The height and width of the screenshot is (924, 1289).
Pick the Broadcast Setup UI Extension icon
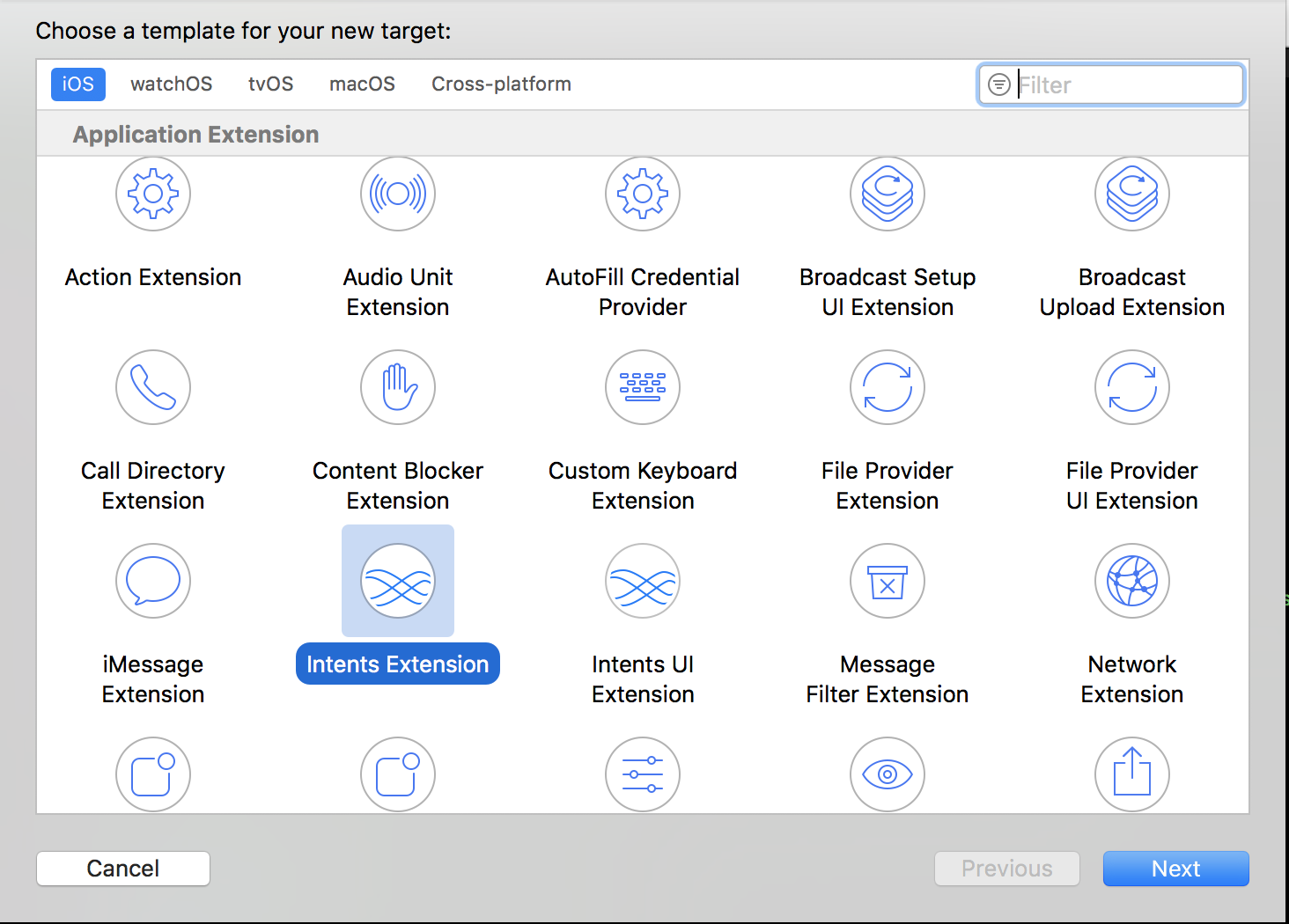(x=888, y=194)
